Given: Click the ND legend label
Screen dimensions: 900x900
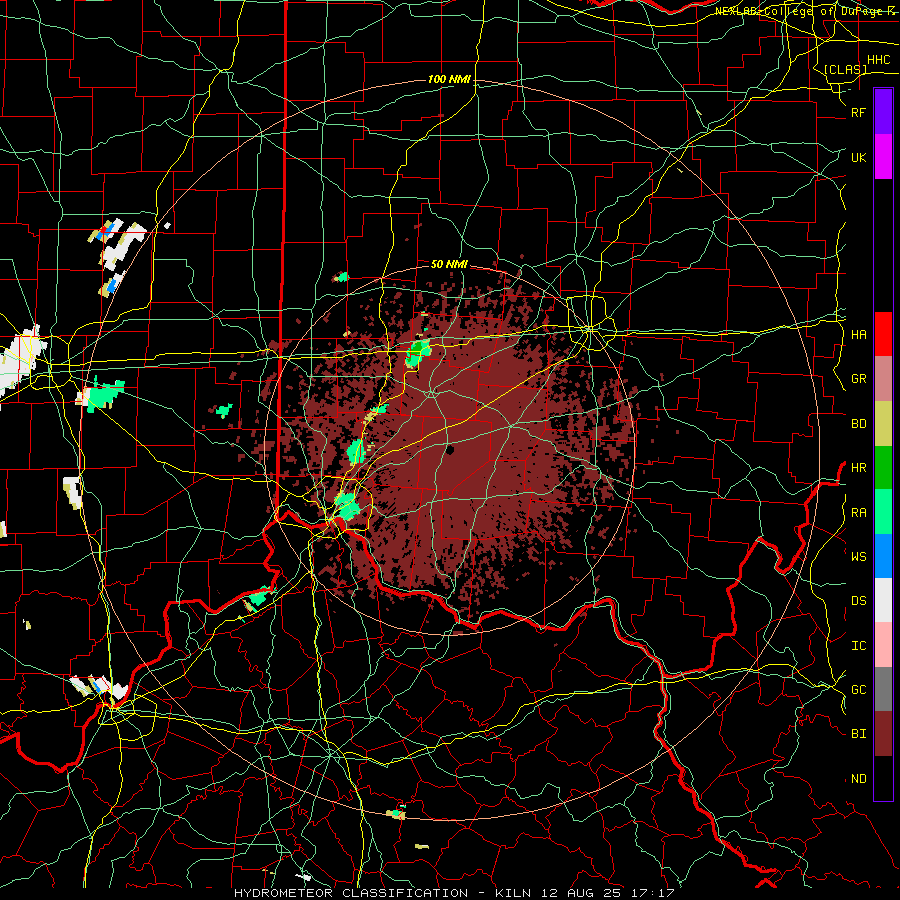Looking at the screenshot, I should click(x=858, y=779).
